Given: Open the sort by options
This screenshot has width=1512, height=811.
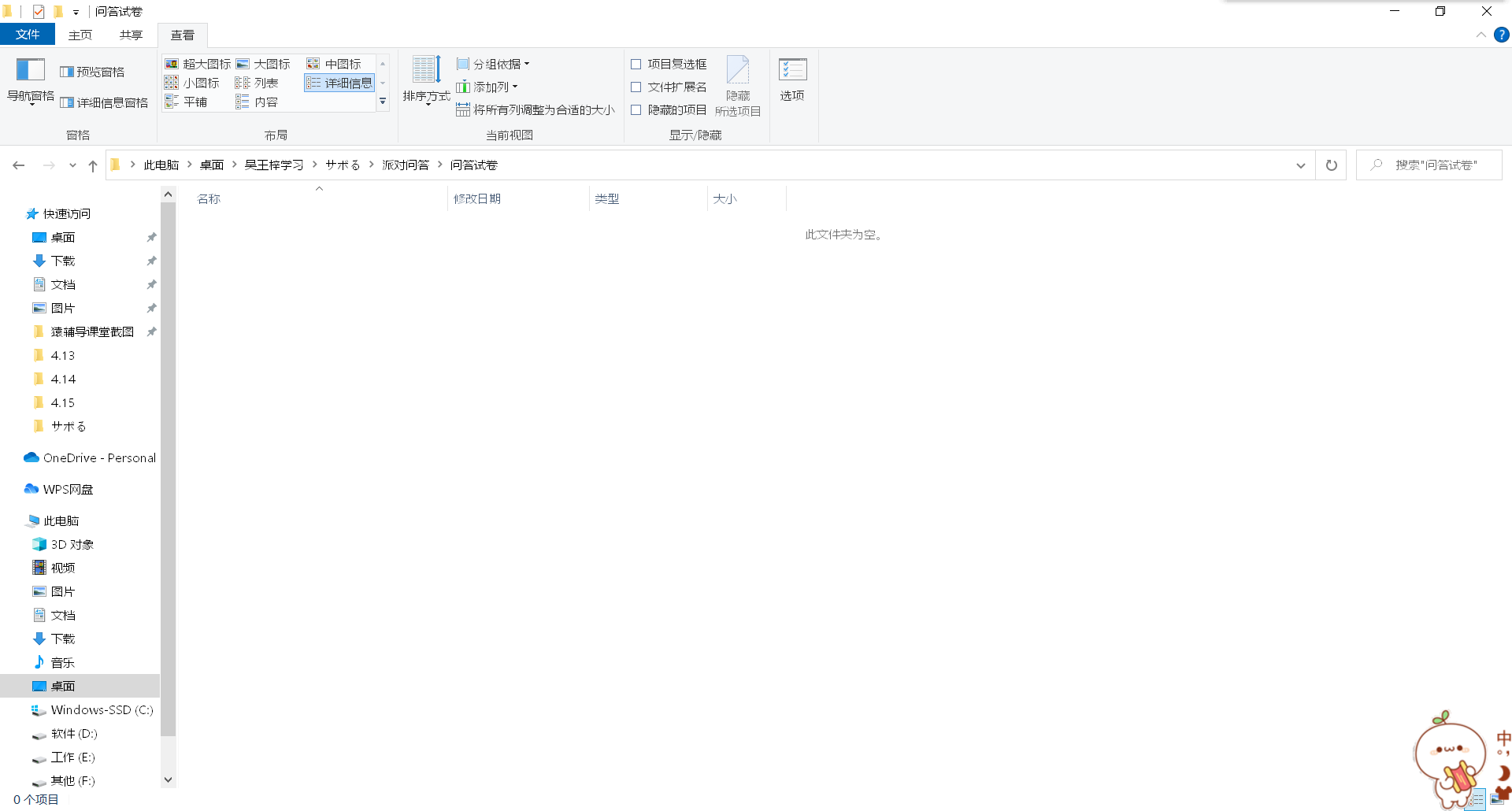Looking at the screenshot, I should [426, 79].
